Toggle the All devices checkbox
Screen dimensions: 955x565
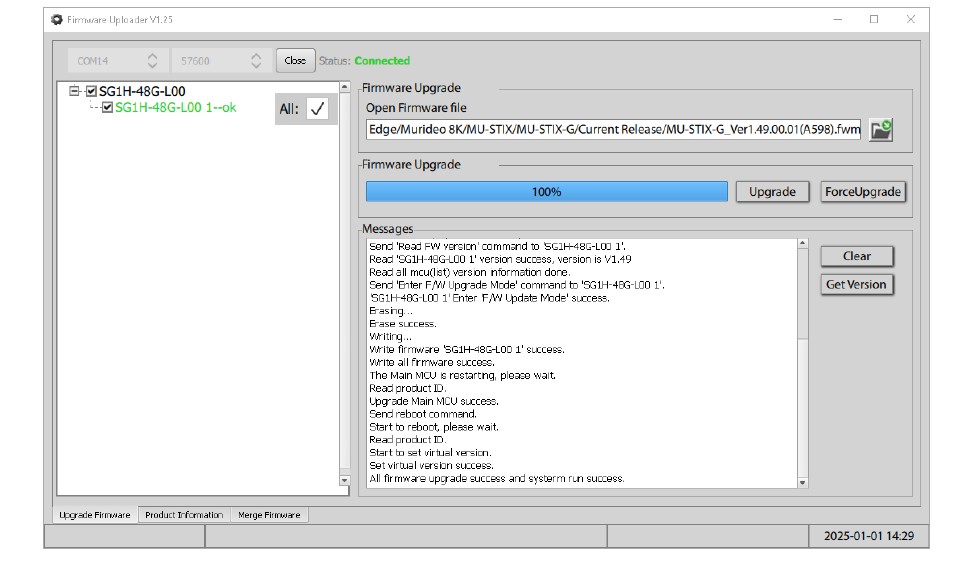[x=317, y=109]
